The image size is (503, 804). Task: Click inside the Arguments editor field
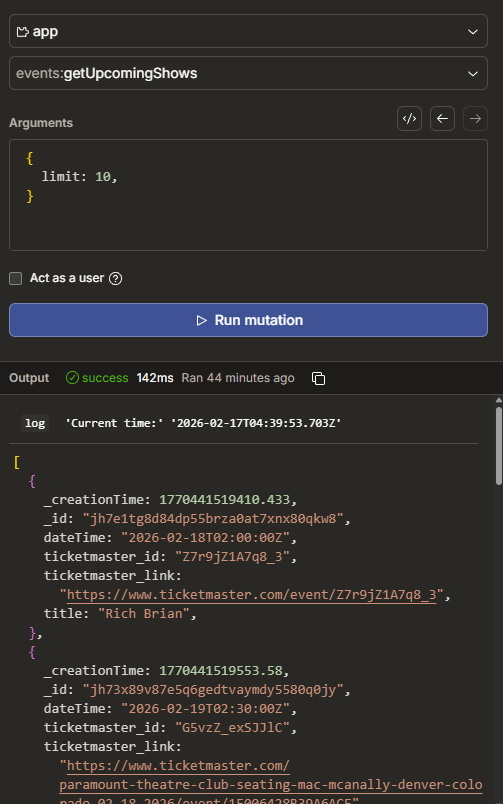(x=248, y=195)
